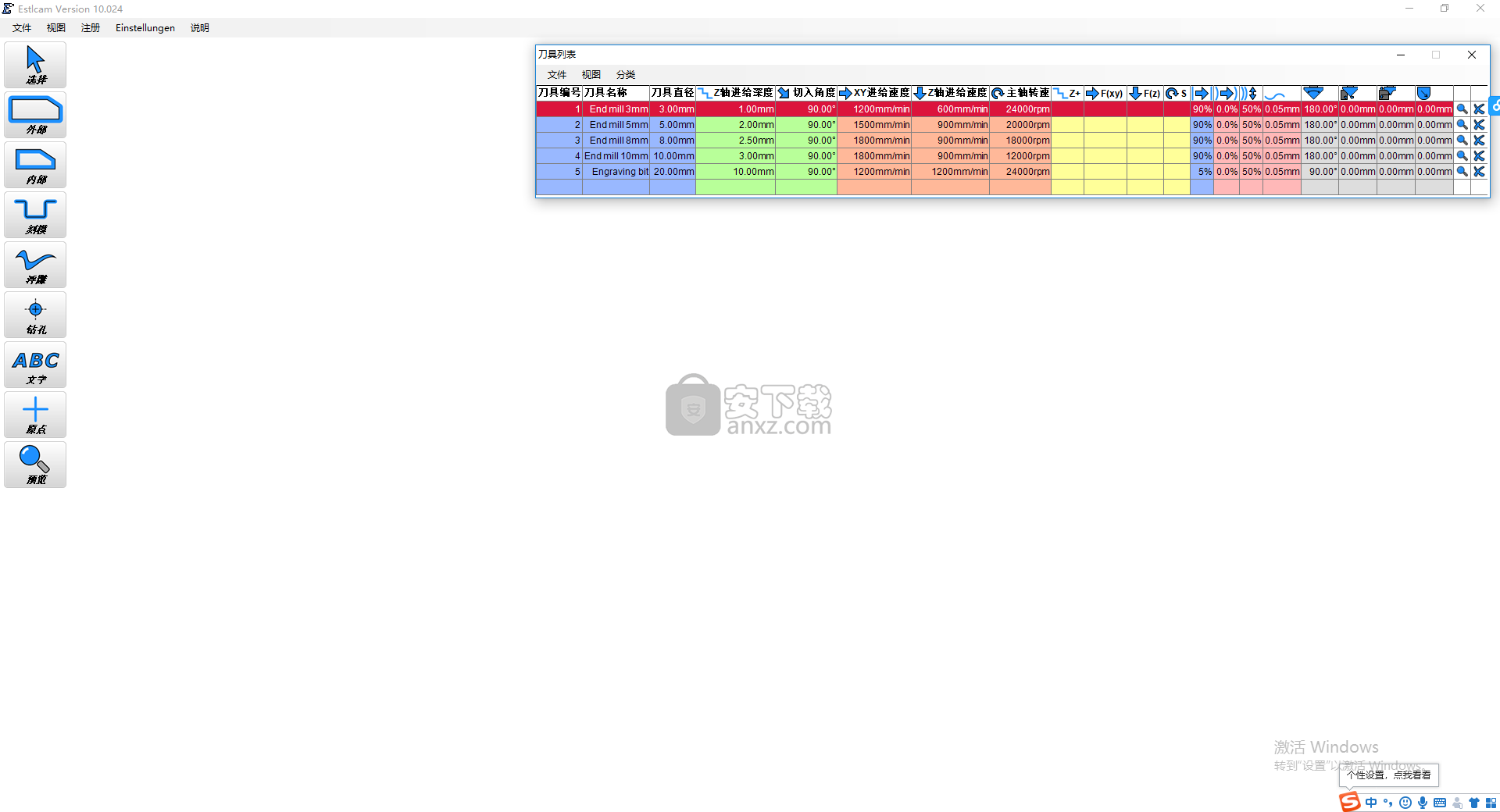The image size is (1500, 812).
Task: Click the Z轴进给深度 column header
Action: pos(735,93)
